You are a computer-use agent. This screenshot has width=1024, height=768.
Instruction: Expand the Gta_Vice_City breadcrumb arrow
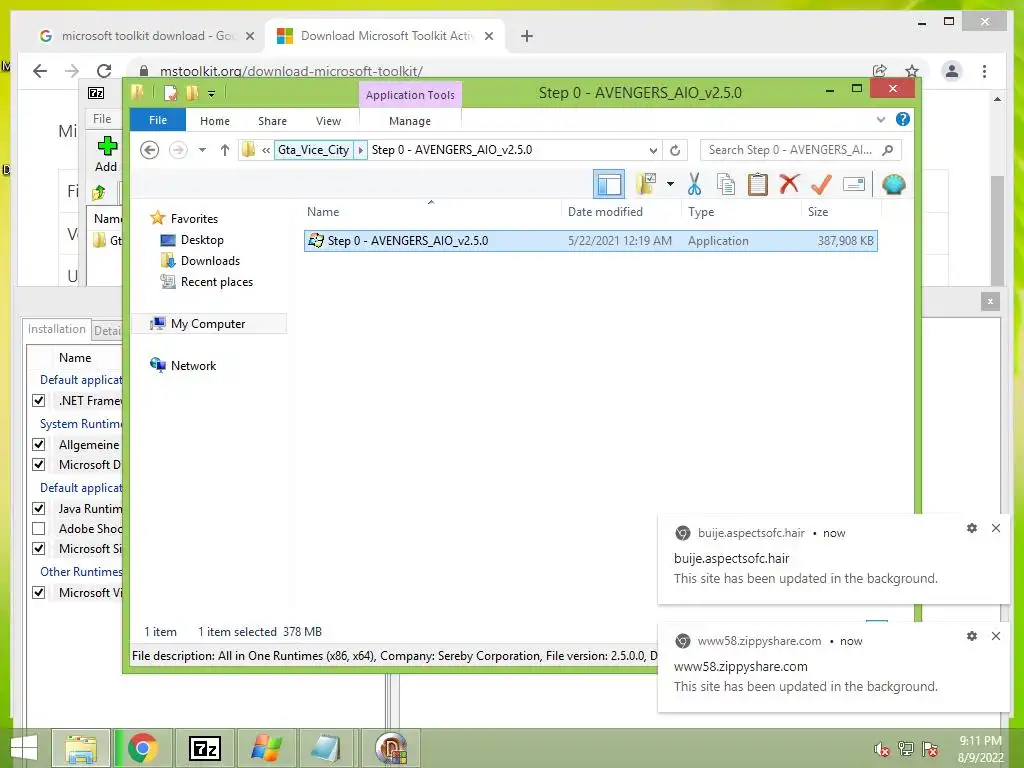360,150
